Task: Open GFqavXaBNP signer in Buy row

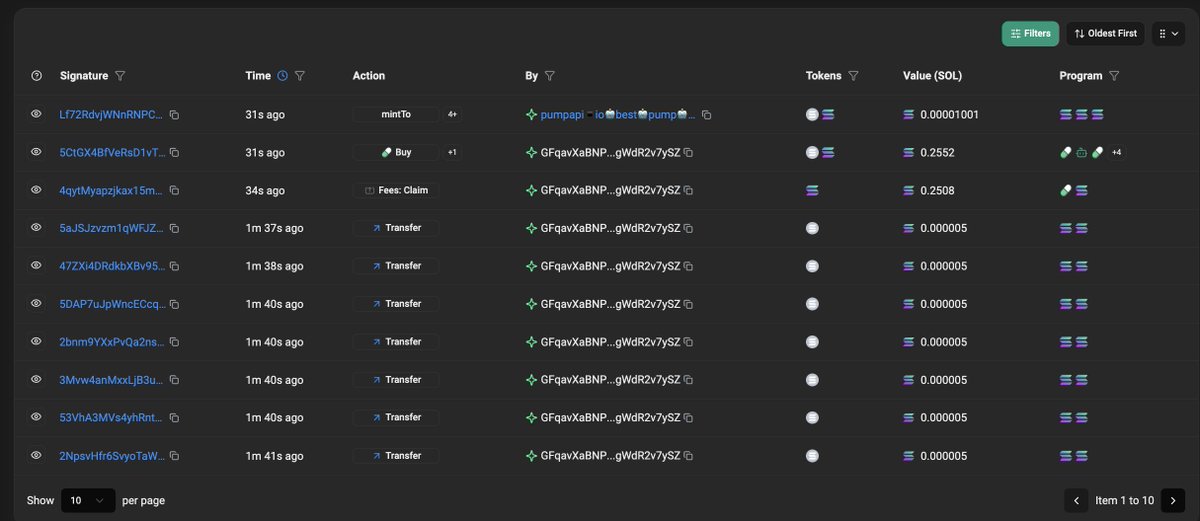Action: pyautogui.click(x=610, y=153)
